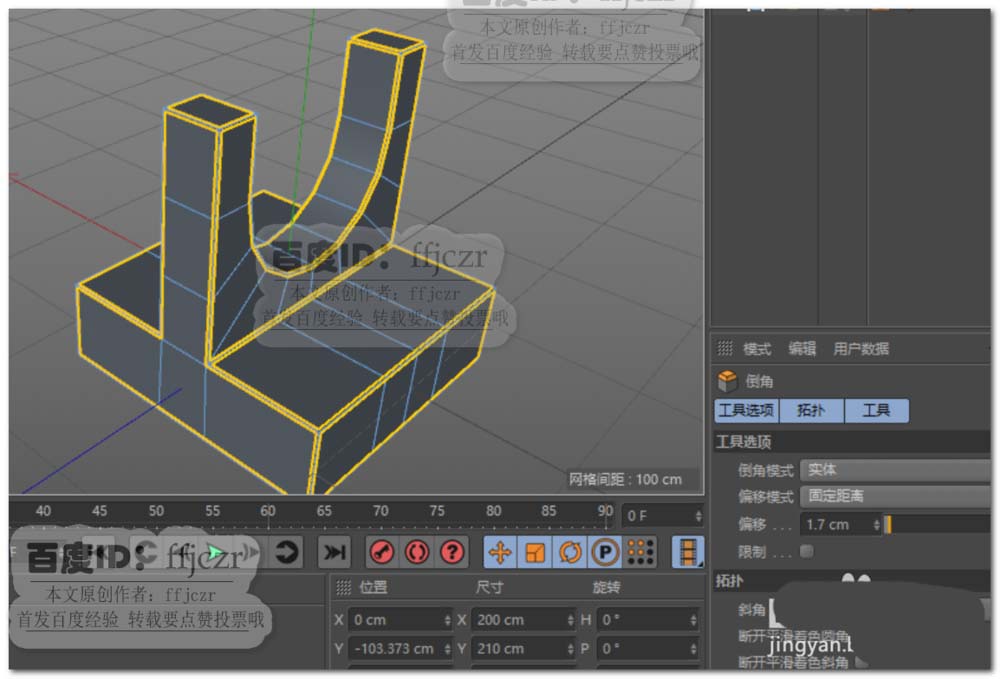Click the red question mark keyframe selection icon

[452, 552]
